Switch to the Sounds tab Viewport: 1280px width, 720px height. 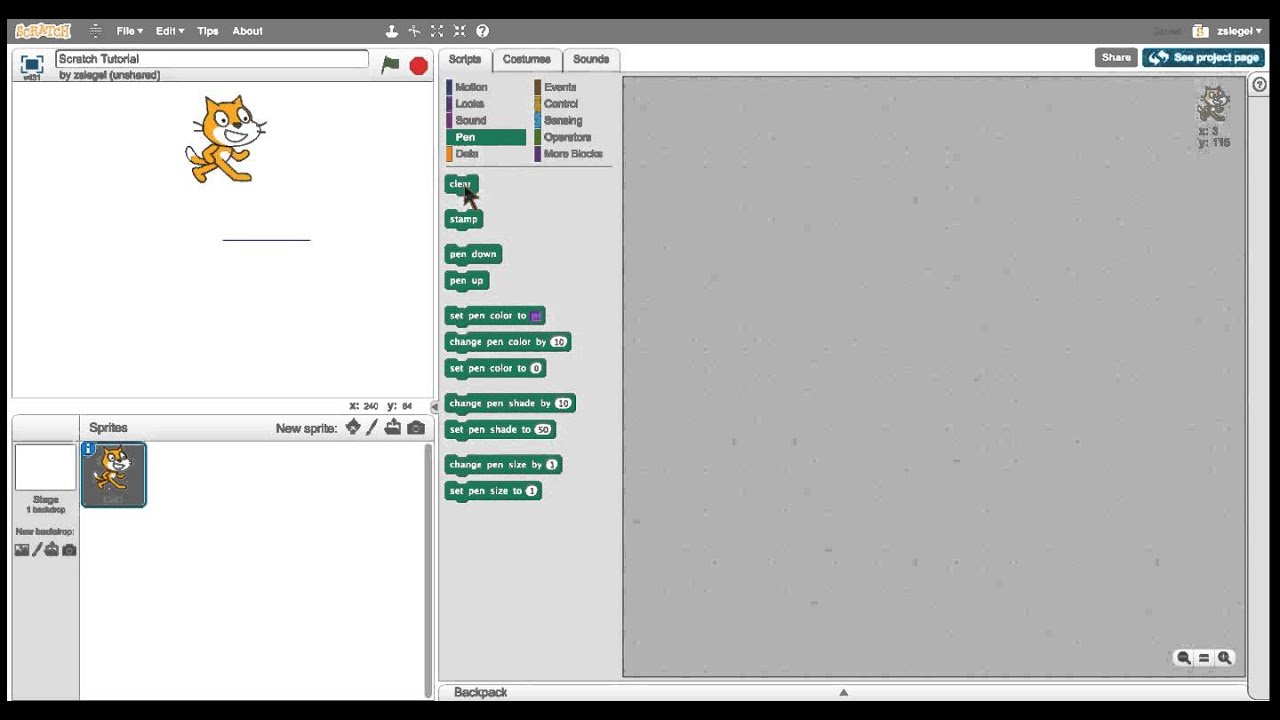(x=591, y=60)
